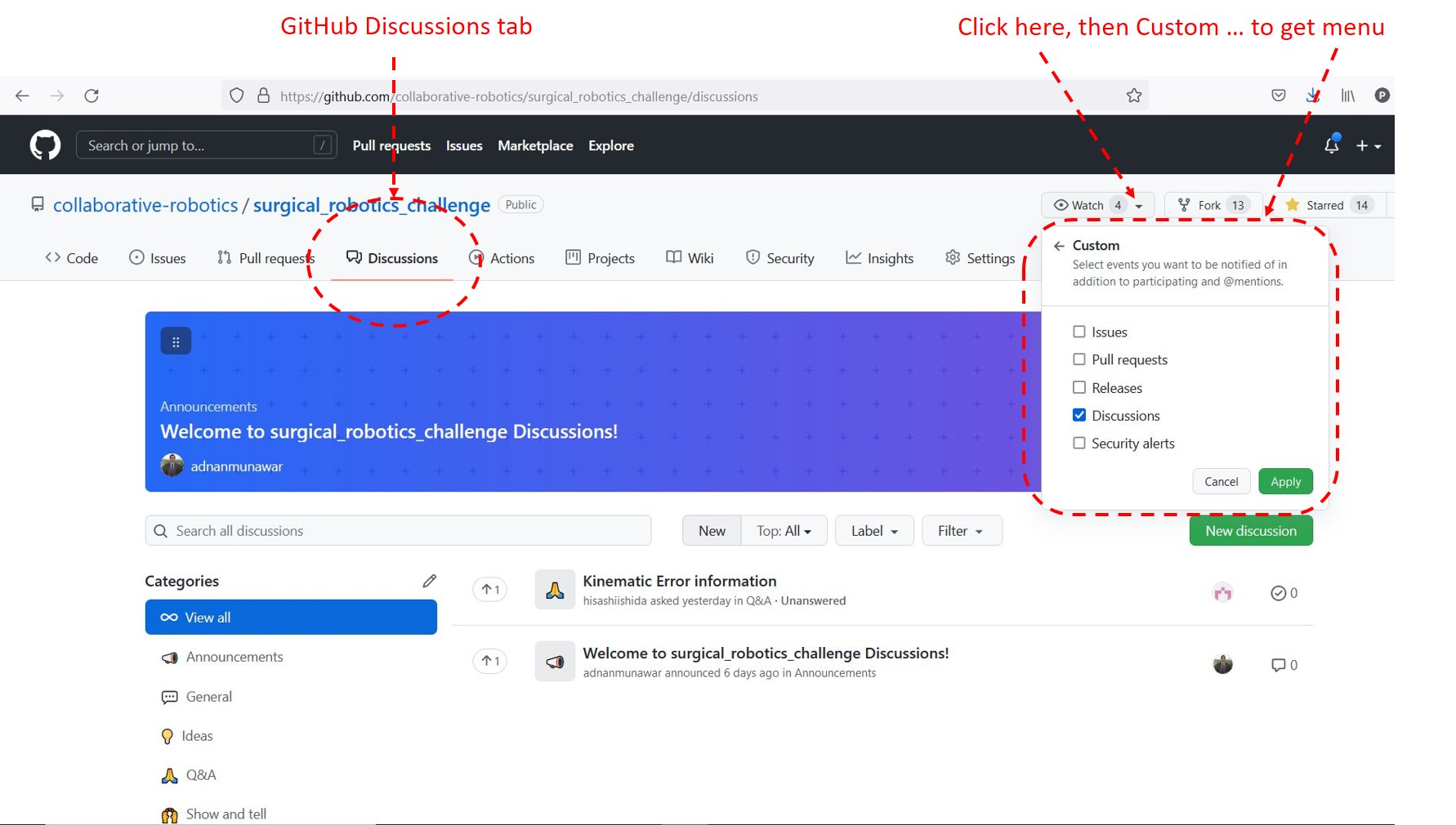Open the Security tab
The height and width of the screenshot is (825, 1456).
[x=779, y=258]
